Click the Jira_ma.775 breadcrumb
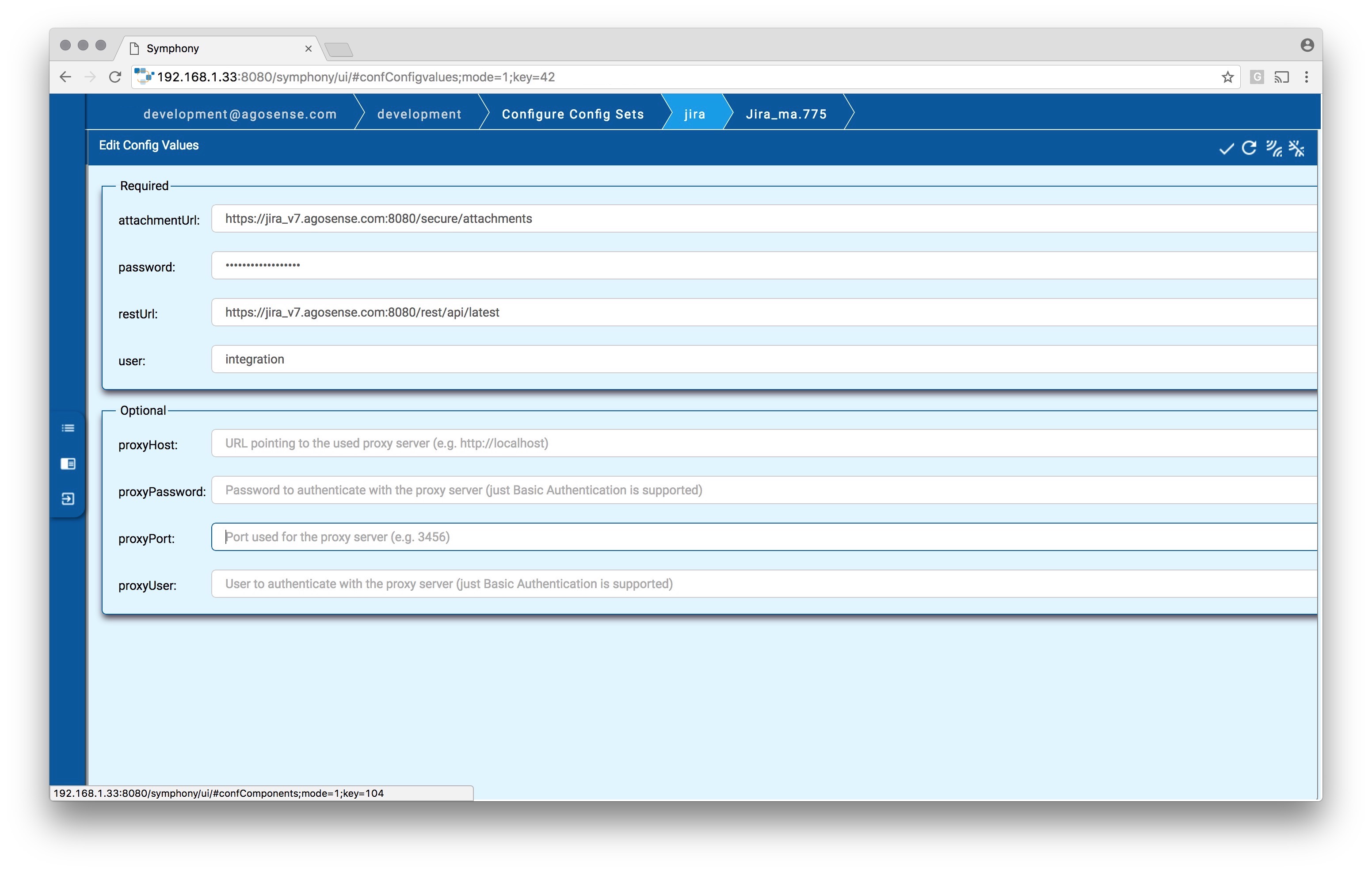This screenshot has height=872, width=1372. pos(786,114)
